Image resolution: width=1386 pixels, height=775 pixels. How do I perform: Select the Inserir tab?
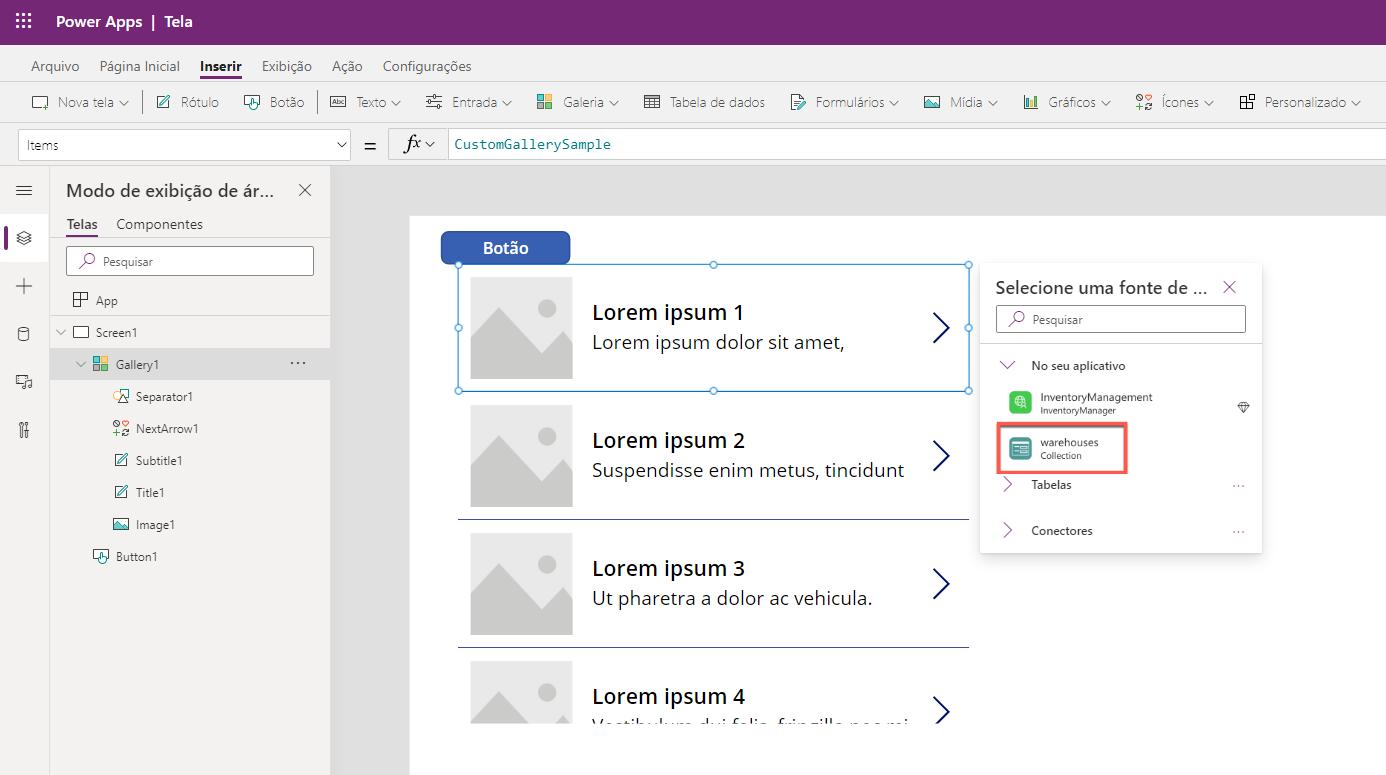pyautogui.click(x=221, y=66)
